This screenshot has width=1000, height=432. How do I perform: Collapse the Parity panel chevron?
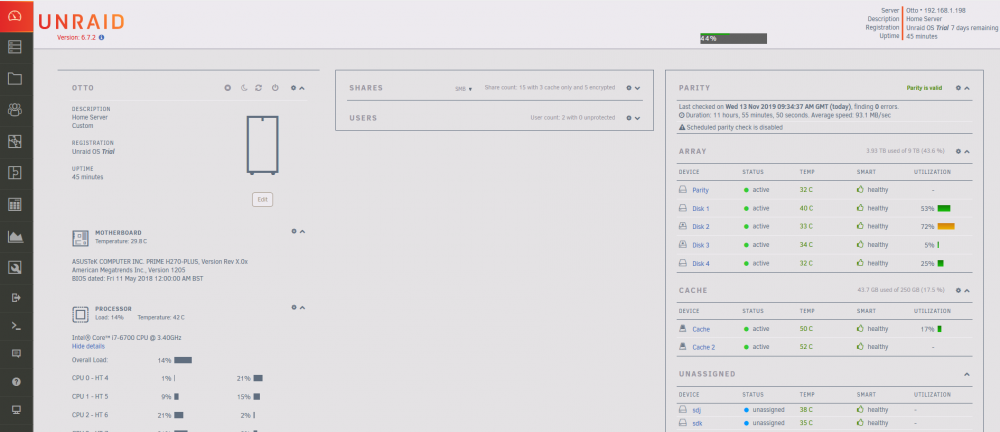point(967,88)
